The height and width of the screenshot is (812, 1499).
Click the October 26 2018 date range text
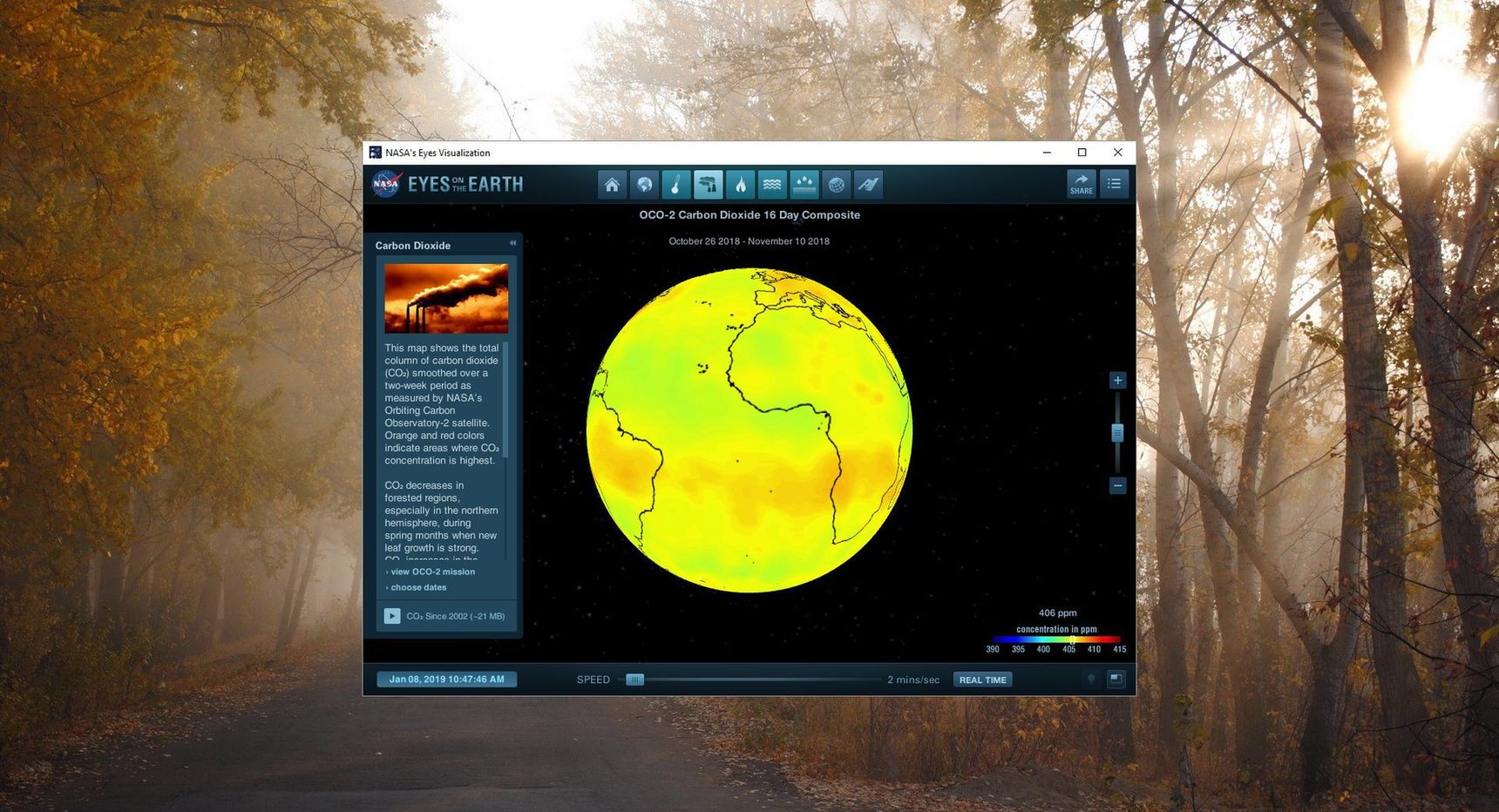click(x=749, y=241)
